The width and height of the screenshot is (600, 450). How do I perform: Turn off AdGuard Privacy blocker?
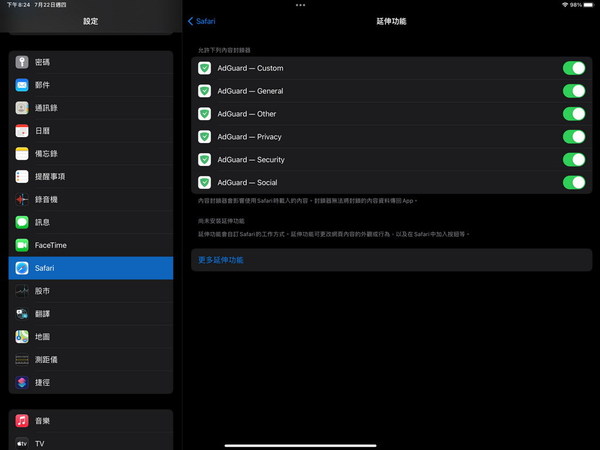point(574,137)
